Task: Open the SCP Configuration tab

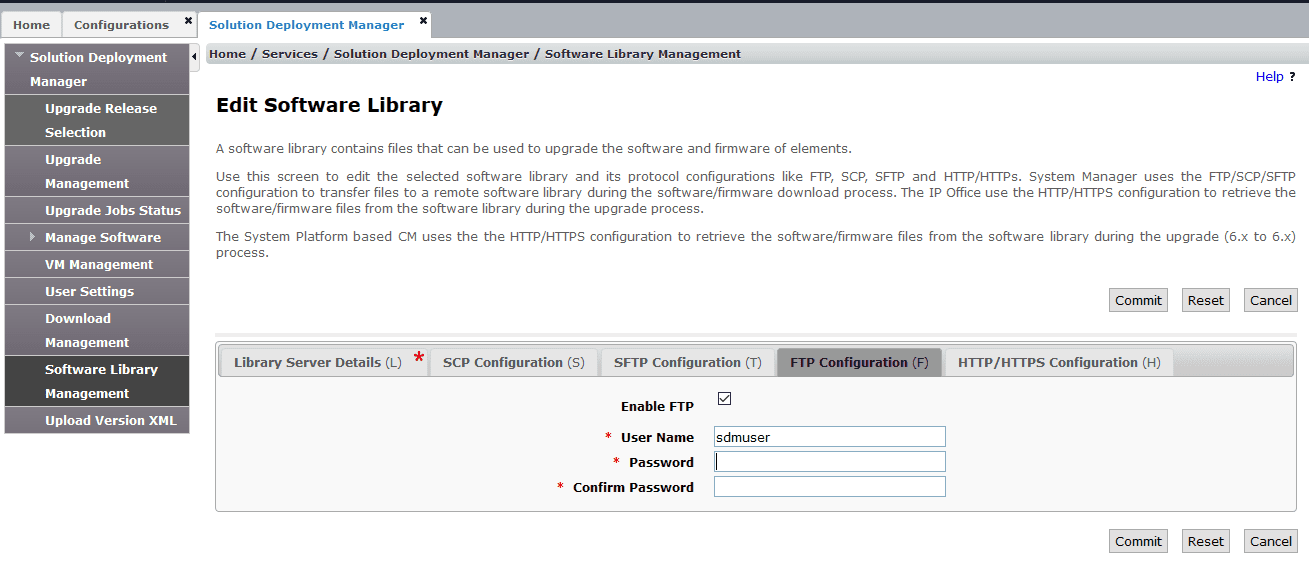Action: coord(513,362)
